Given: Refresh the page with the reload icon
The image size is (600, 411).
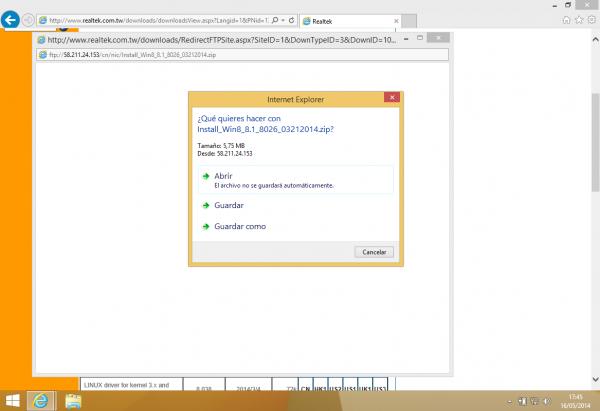Looking at the screenshot, I should coord(292,20).
